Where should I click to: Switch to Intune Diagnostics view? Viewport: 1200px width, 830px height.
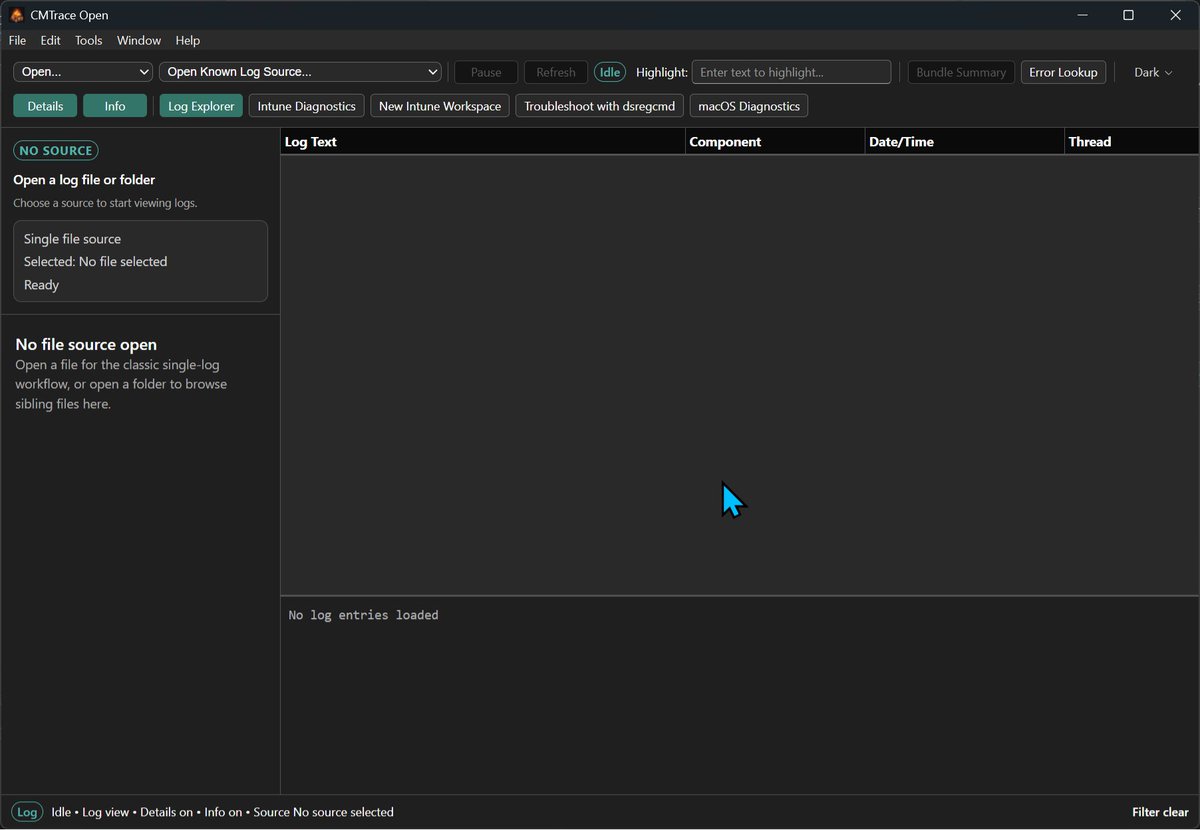pos(307,106)
